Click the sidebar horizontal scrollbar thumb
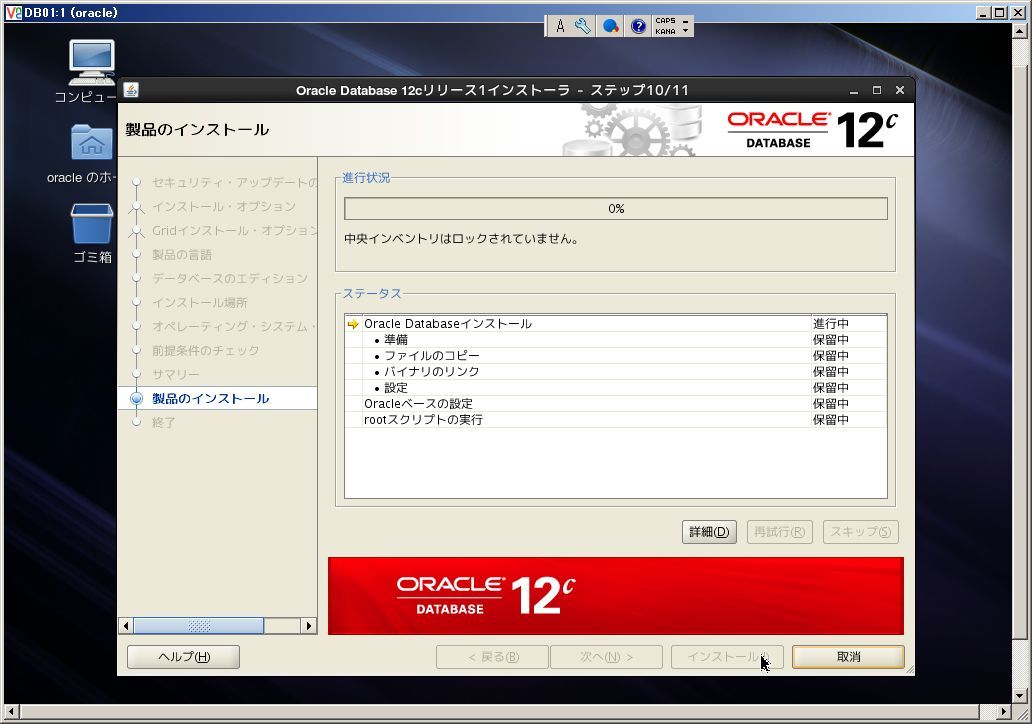 click(199, 626)
